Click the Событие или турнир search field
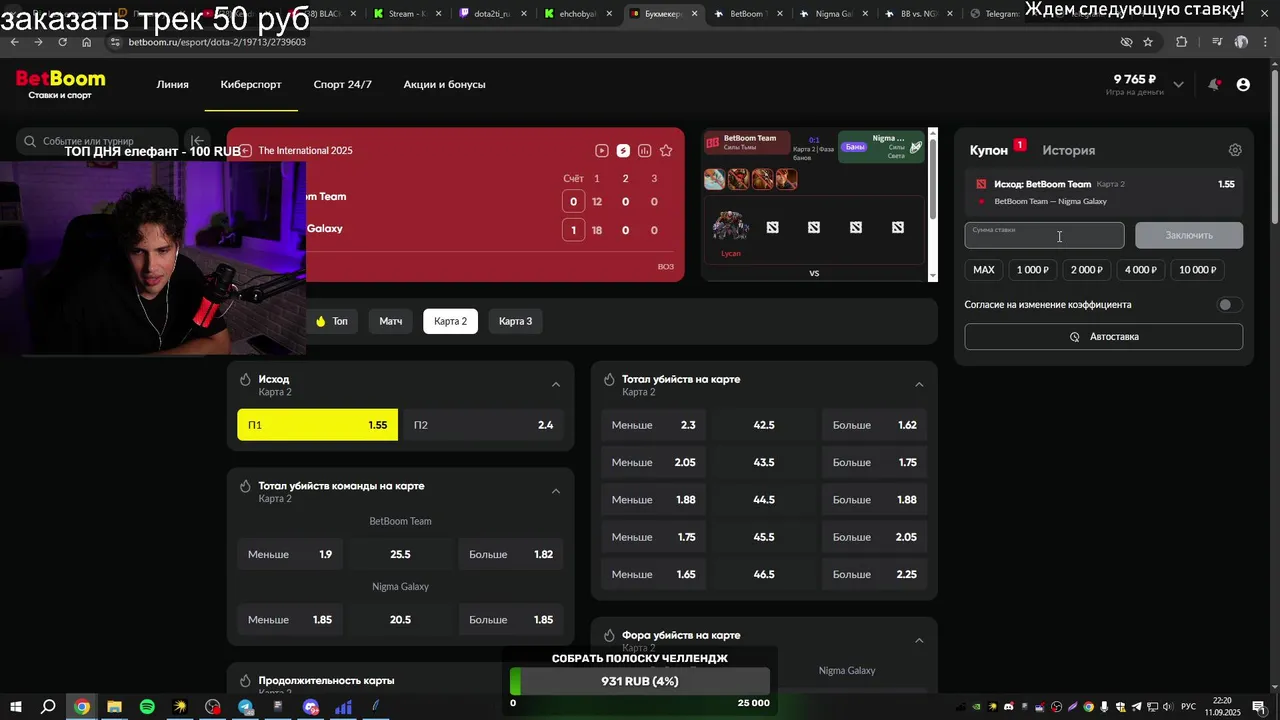 coord(98,141)
